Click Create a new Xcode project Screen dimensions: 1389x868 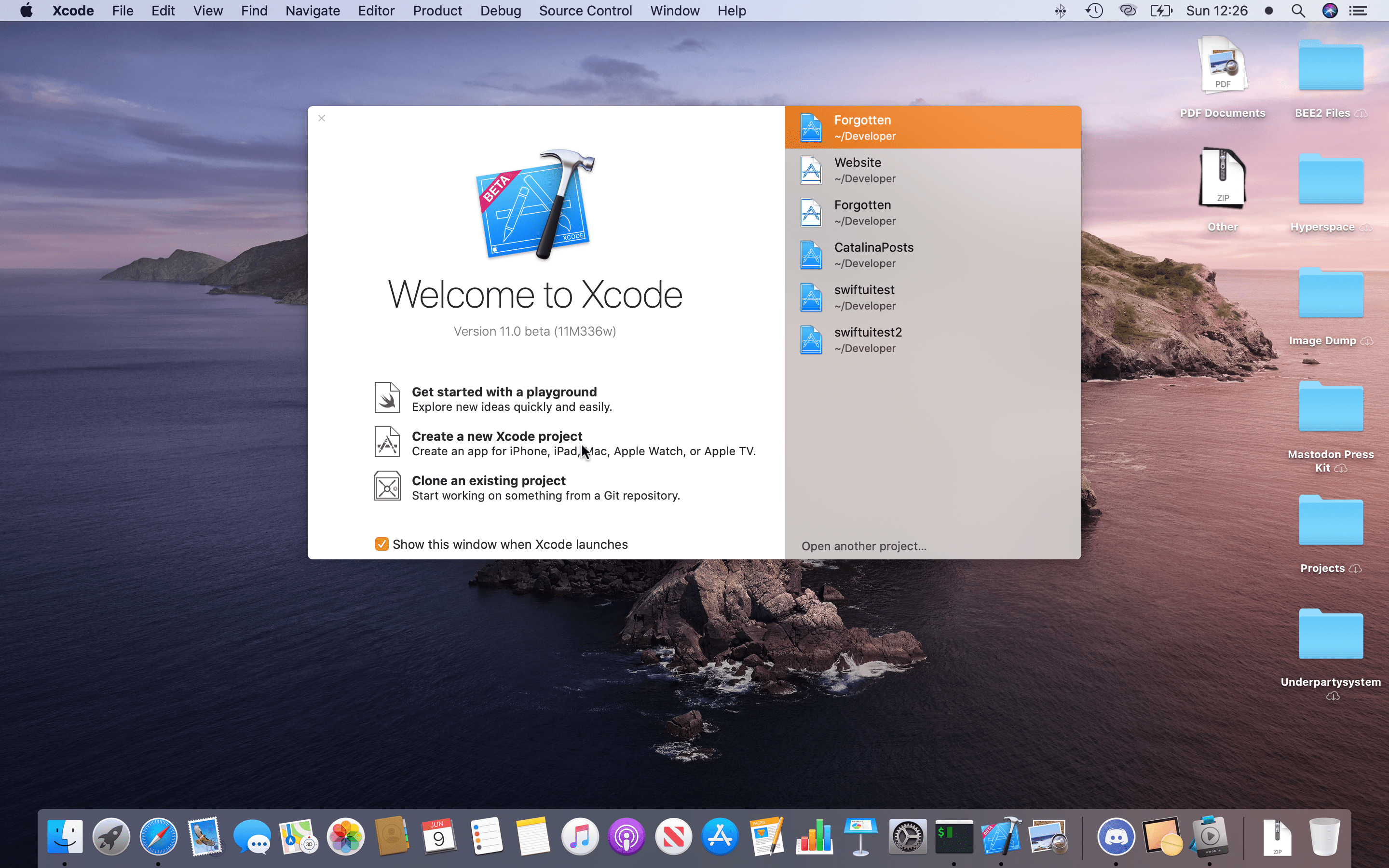497,436
